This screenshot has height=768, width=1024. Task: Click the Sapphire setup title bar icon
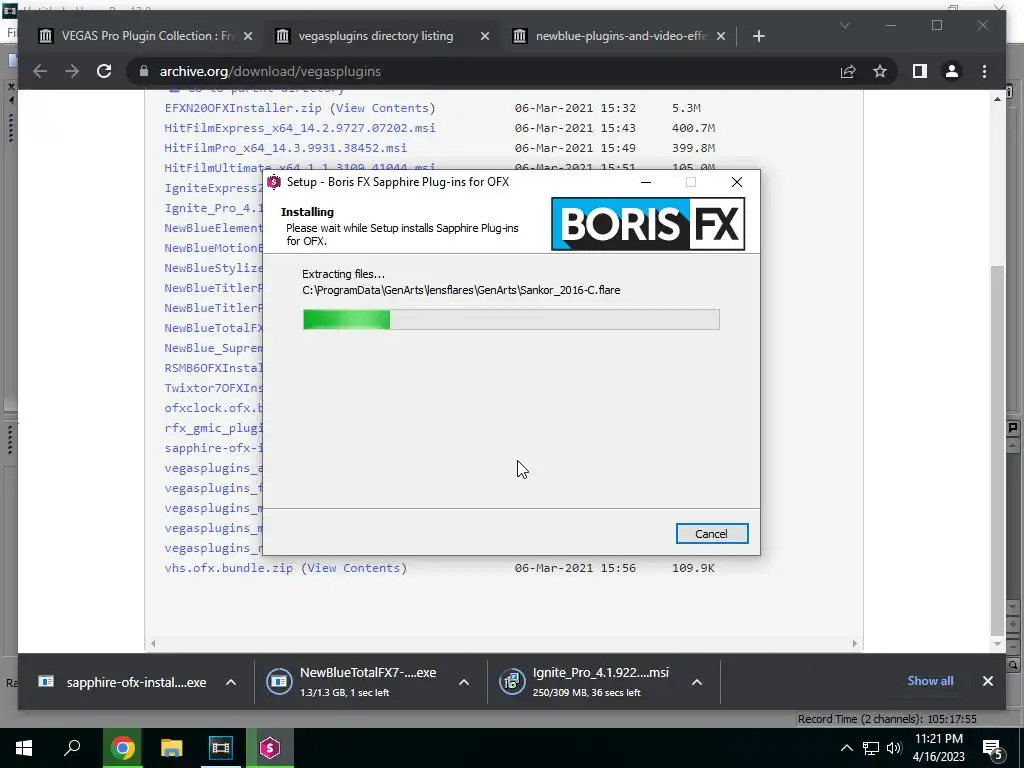point(274,182)
